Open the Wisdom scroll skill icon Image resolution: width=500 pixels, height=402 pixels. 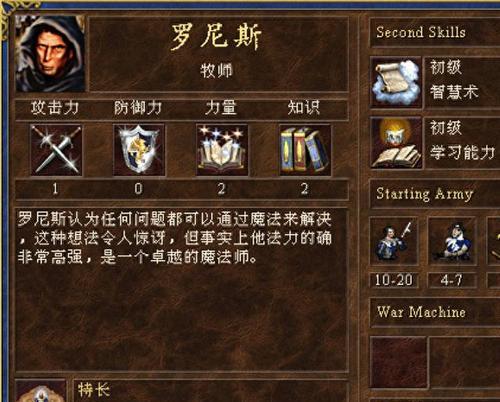pyautogui.click(x=396, y=82)
